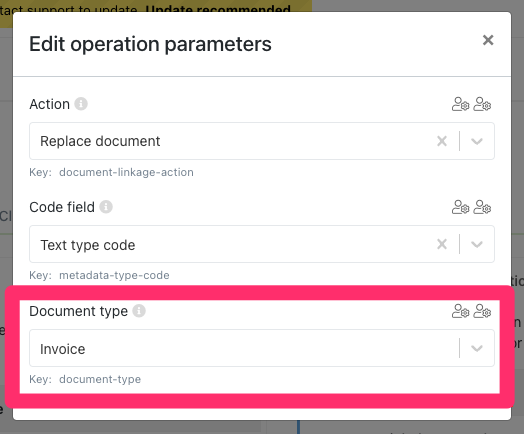Close the Edit operation parameters dialog
524x434 pixels.
(488, 40)
